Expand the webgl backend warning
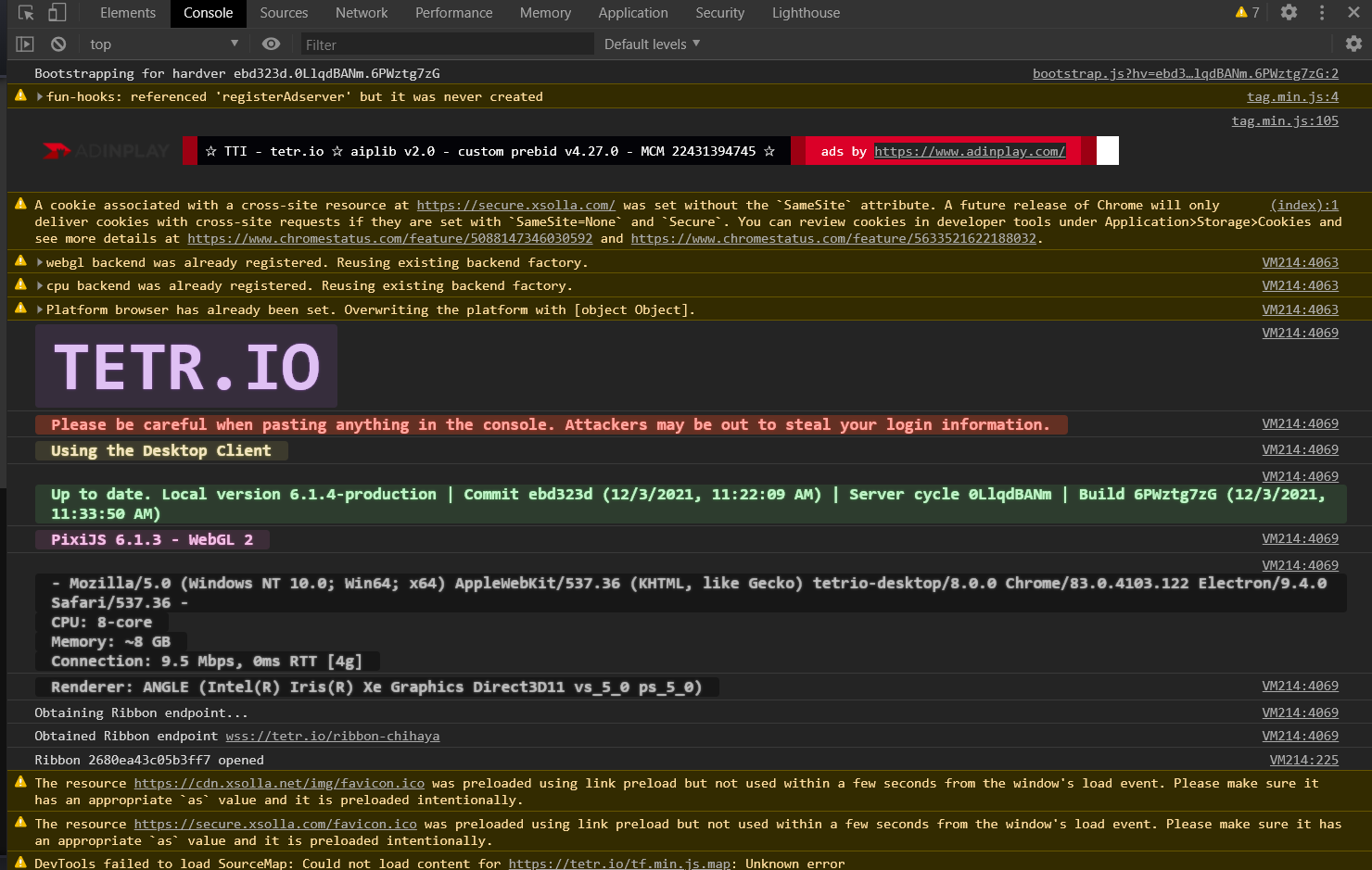Screen dimensions: 1372x870 [x=38, y=262]
